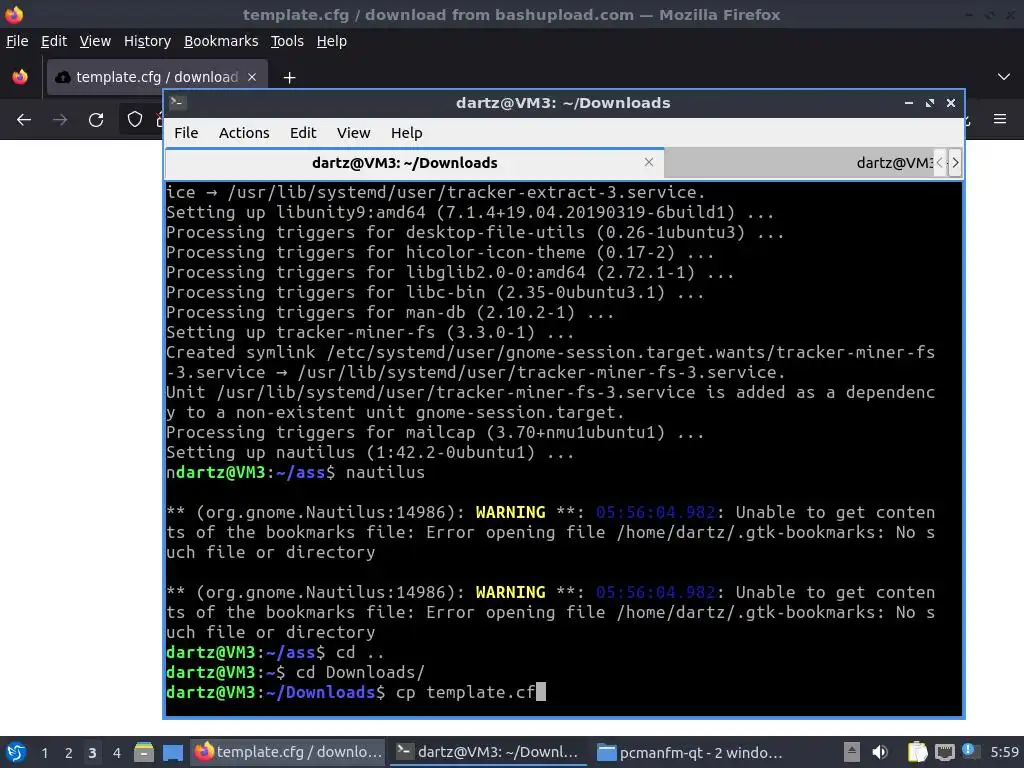This screenshot has width=1024, height=768.
Task: Open removable media eject tray icon
Action: tap(852, 752)
